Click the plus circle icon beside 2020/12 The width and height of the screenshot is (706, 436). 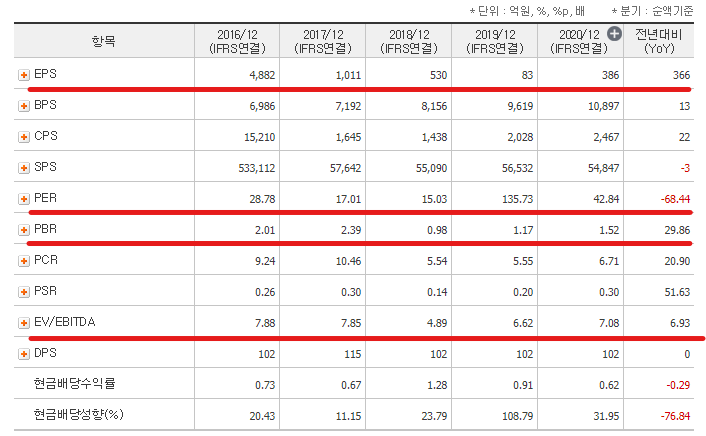click(x=614, y=34)
